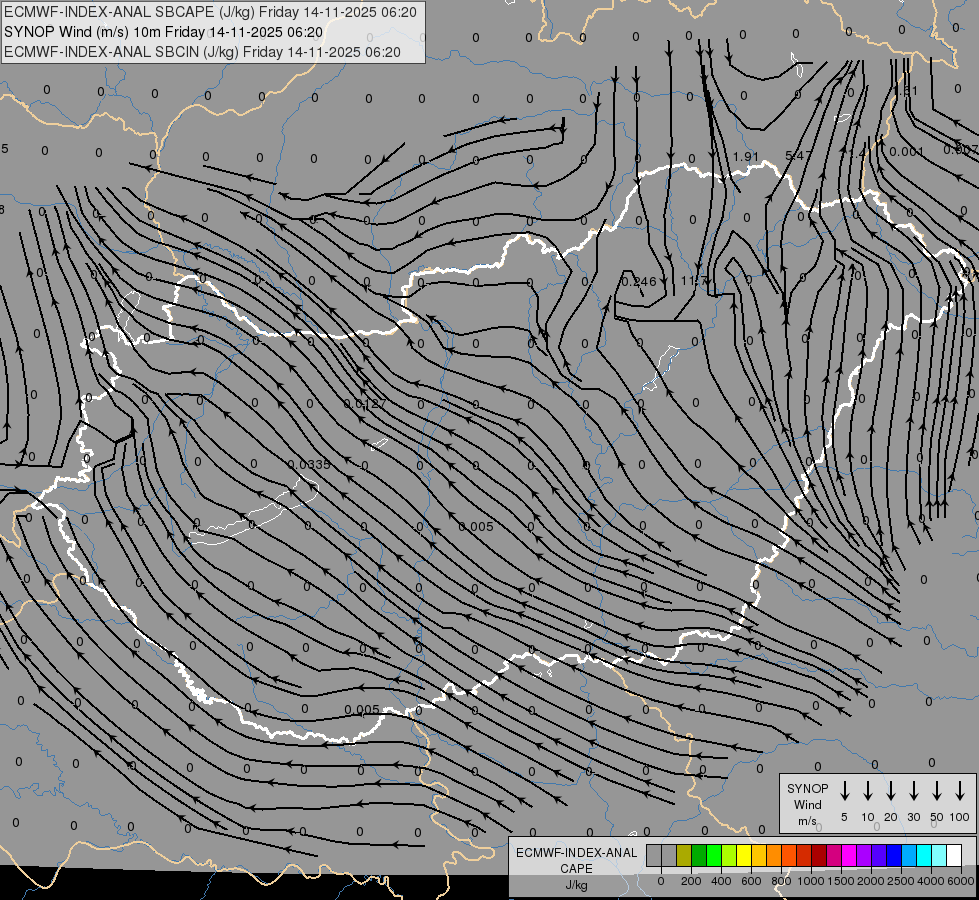Click the J/kg unit label in CAPE legend

(576, 885)
